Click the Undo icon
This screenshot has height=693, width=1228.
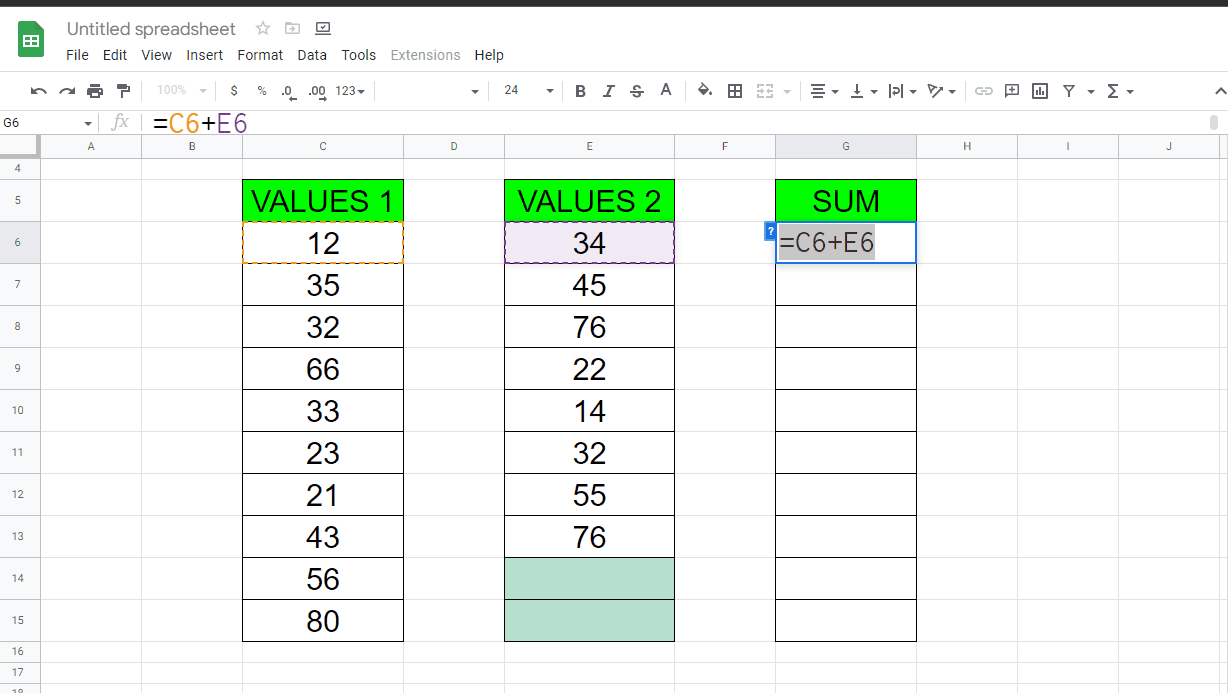(38, 90)
